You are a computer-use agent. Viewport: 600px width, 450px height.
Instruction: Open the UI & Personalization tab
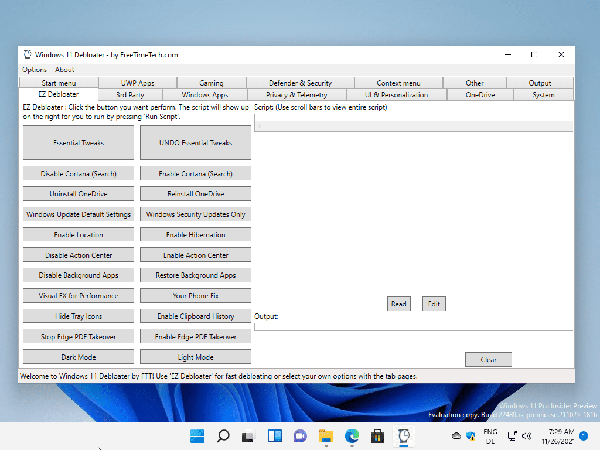396,95
